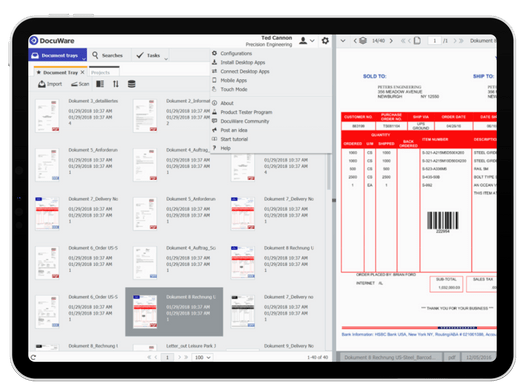Open the user profile dropdown
523x391 pixels.
point(307,41)
